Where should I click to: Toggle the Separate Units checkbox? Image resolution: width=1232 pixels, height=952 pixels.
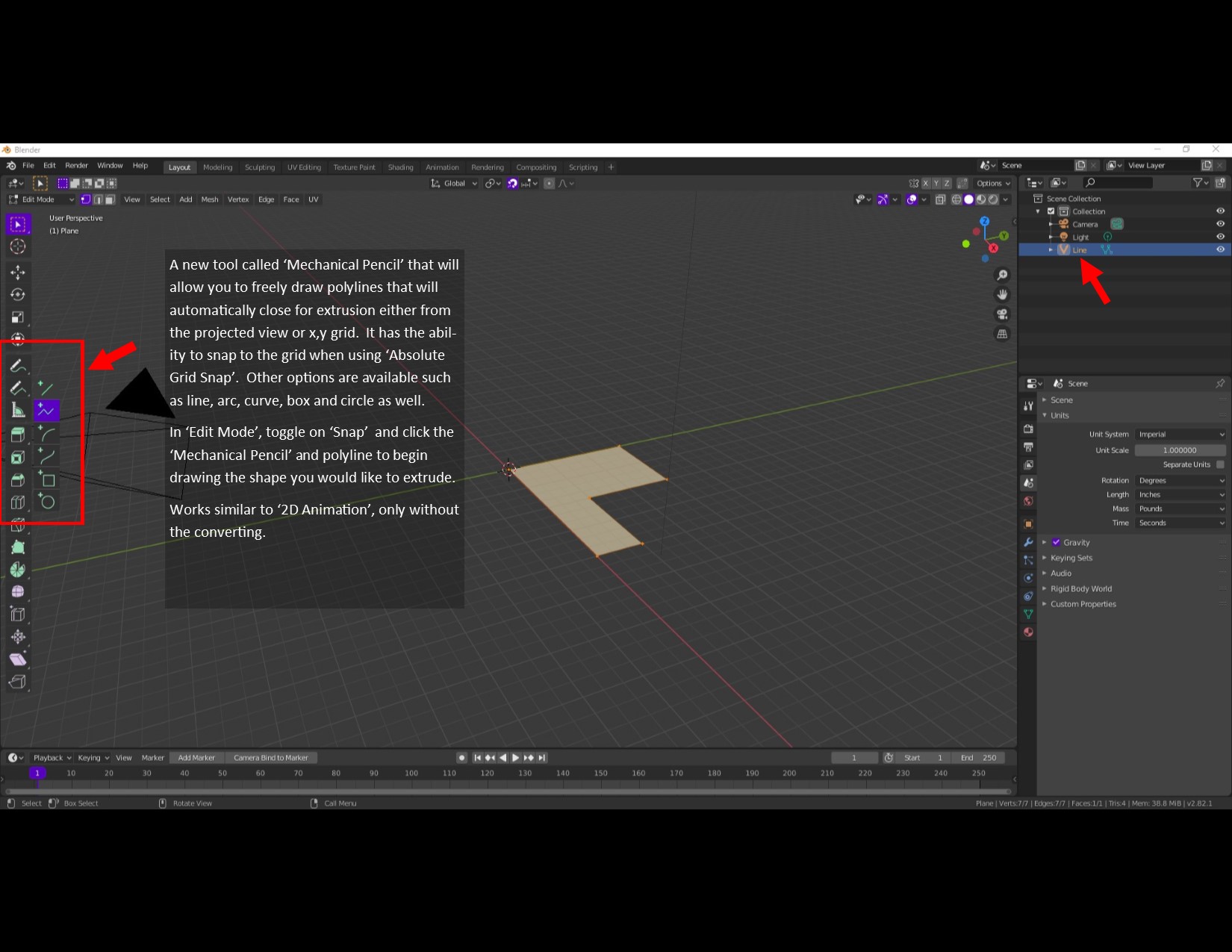tap(1220, 464)
